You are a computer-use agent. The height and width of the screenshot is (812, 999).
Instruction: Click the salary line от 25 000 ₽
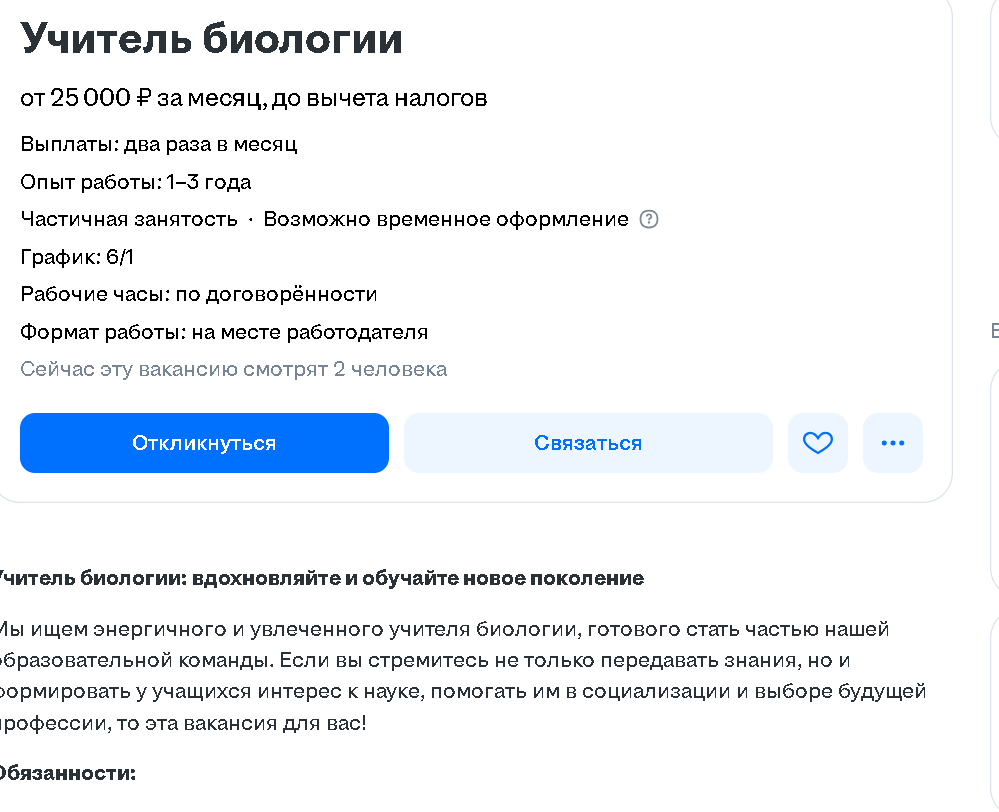(253, 98)
